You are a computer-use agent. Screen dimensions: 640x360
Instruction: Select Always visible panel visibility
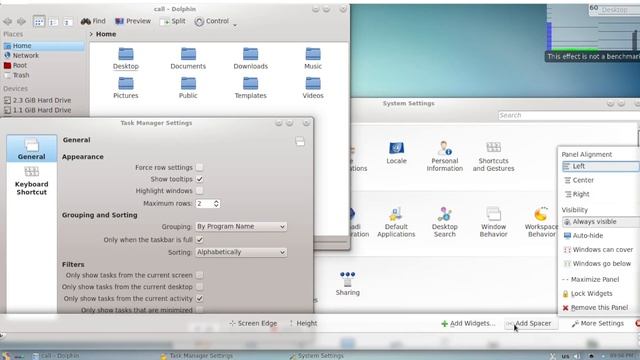click(x=601, y=222)
